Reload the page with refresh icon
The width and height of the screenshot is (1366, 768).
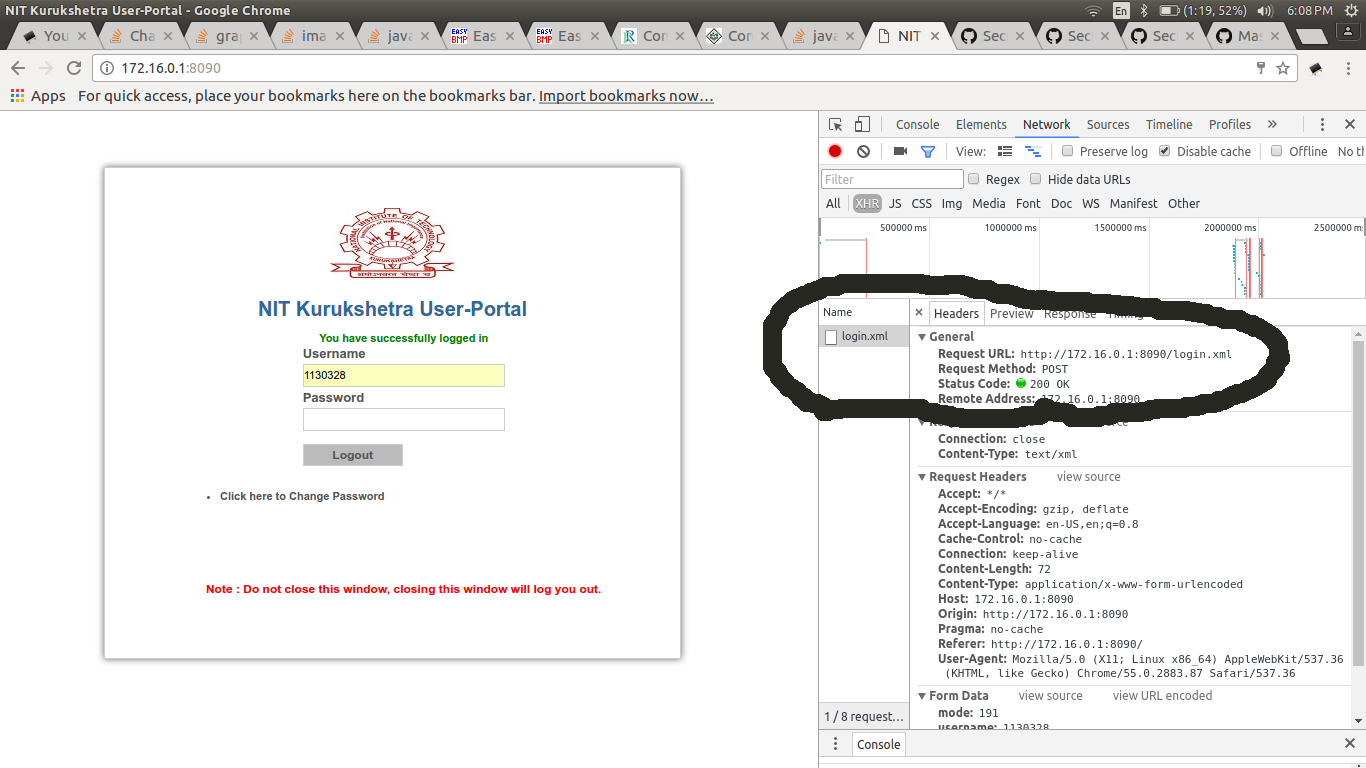pyautogui.click(x=74, y=68)
